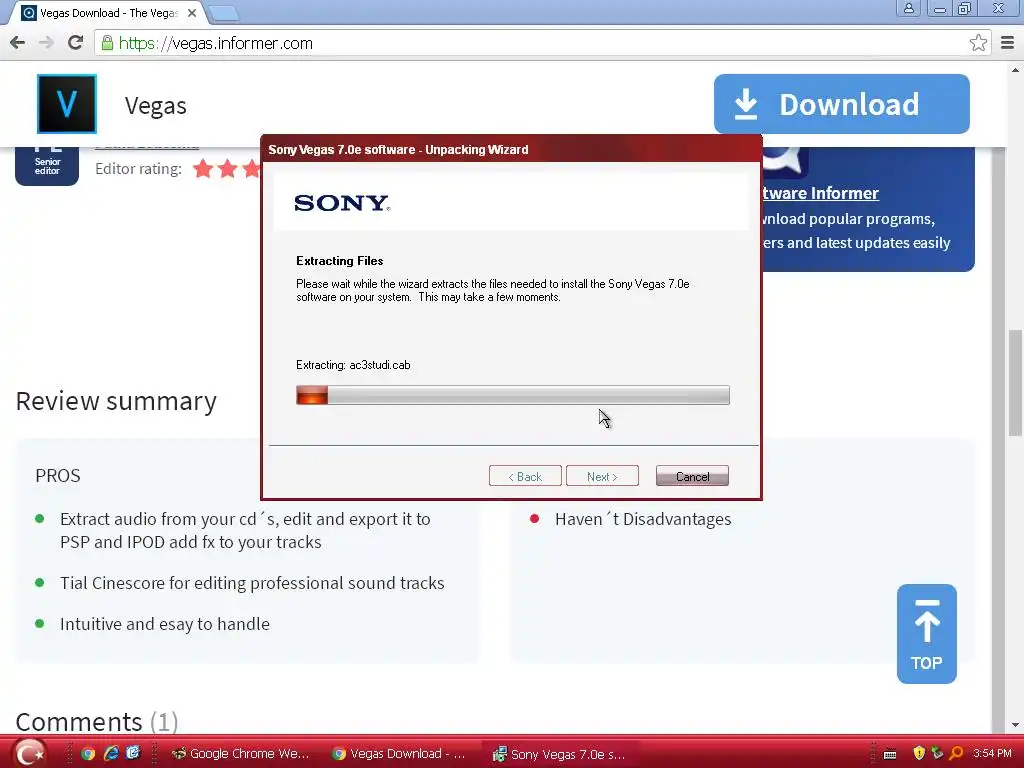Close the Vegas Download tab
The width and height of the screenshot is (1024, 768).
pos(192,13)
